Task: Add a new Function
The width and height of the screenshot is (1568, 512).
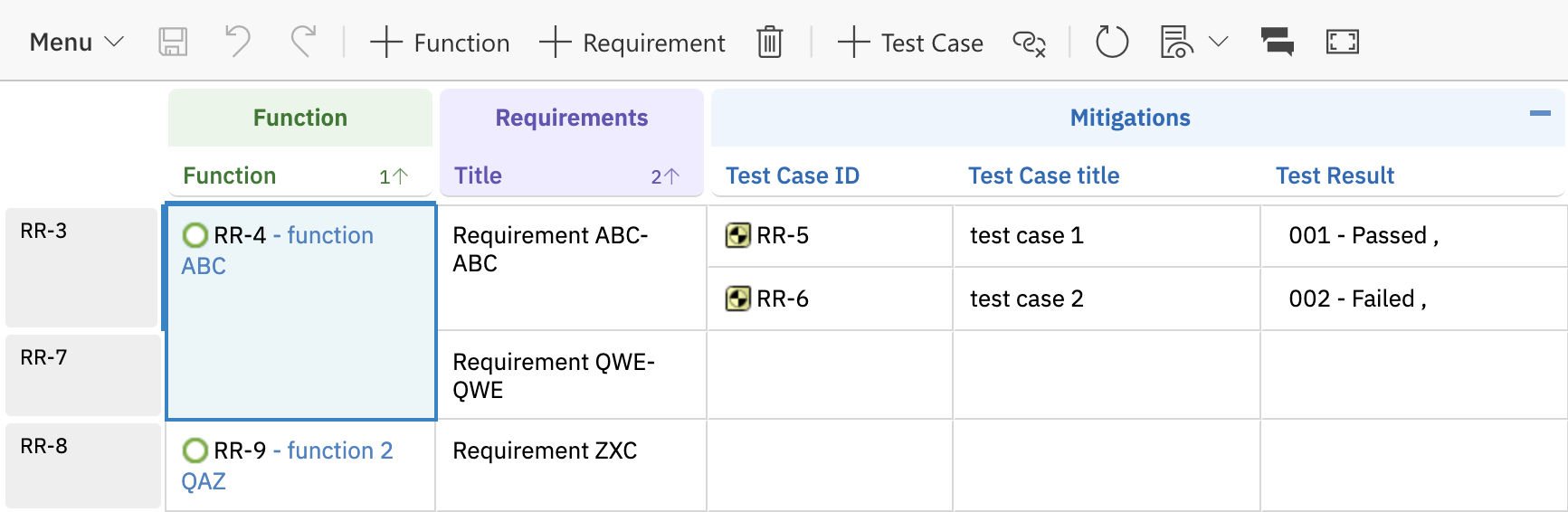Action: pyautogui.click(x=441, y=43)
